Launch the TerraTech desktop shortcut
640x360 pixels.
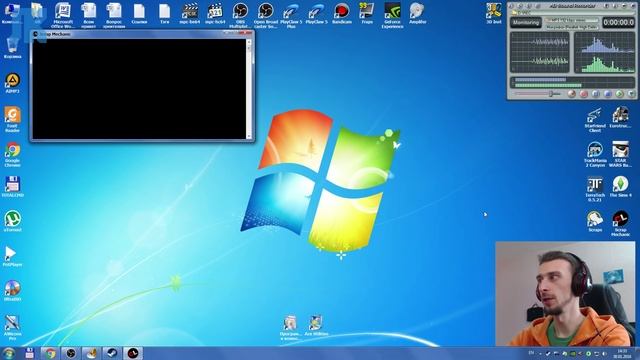click(x=595, y=189)
